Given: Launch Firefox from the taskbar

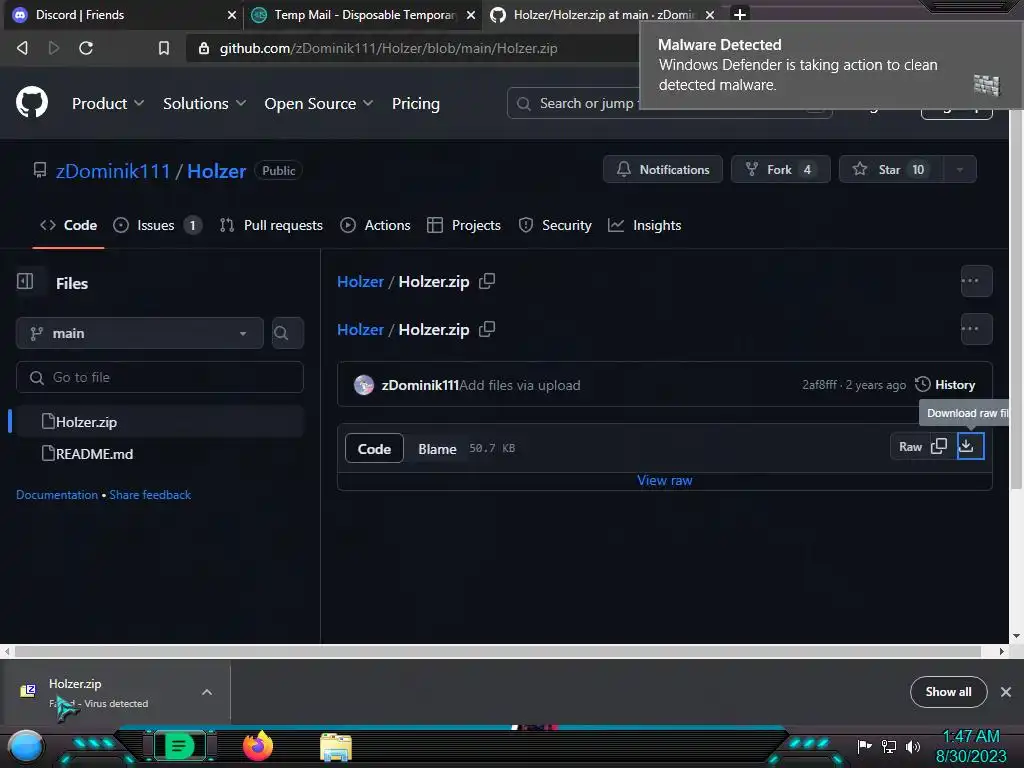Looking at the screenshot, I should [258, 746].
